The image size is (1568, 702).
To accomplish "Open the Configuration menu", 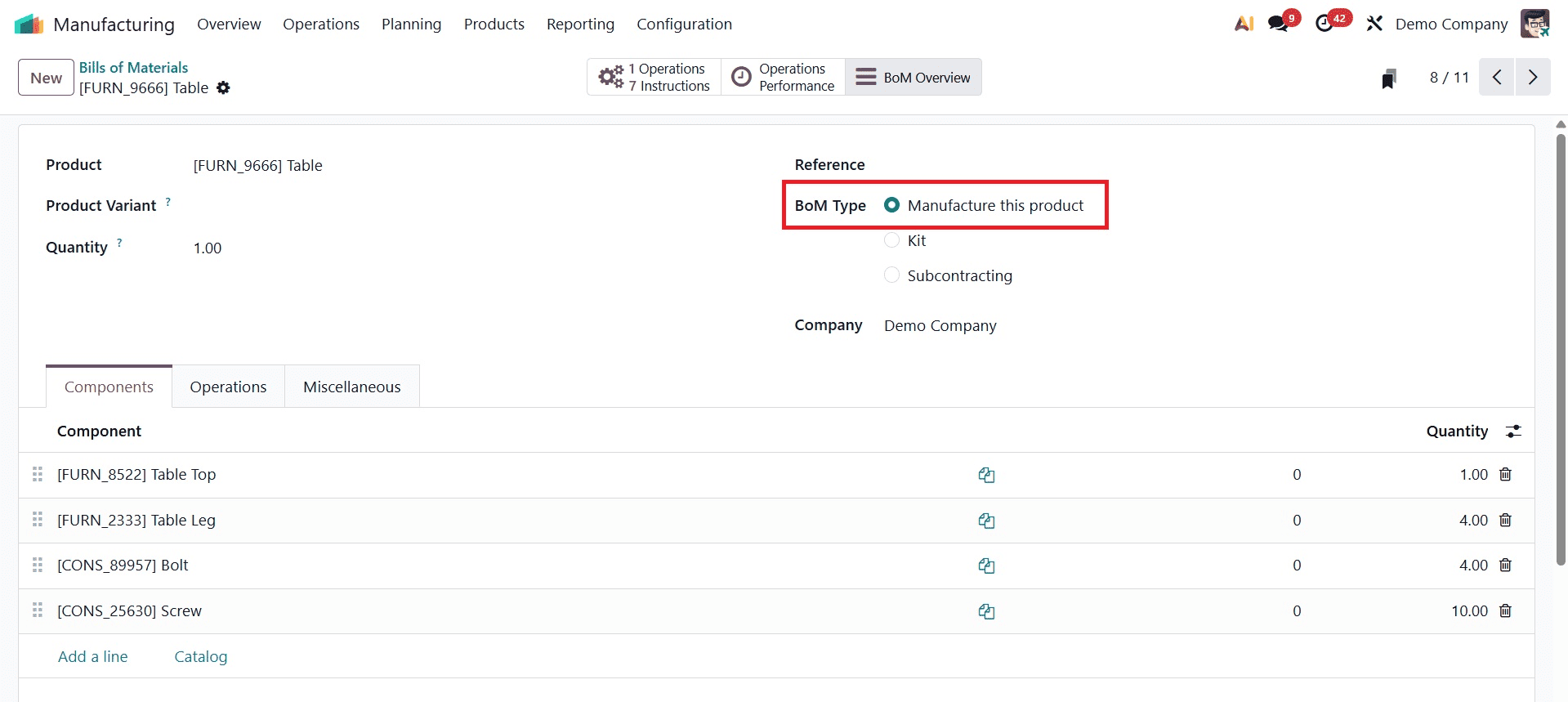I will 684,25.
